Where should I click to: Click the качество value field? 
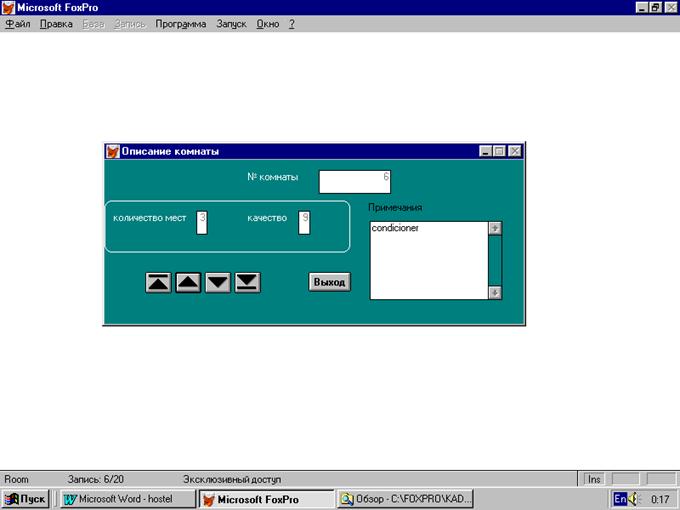(304, 221)
